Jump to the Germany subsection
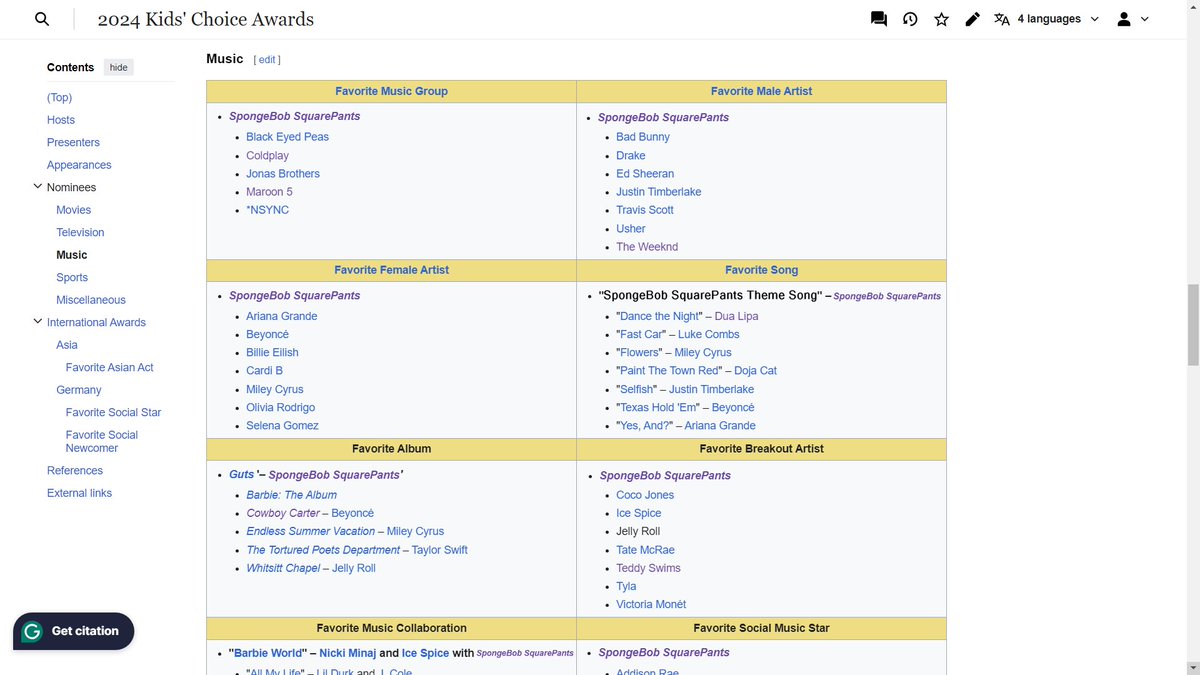 pos(79,390)
